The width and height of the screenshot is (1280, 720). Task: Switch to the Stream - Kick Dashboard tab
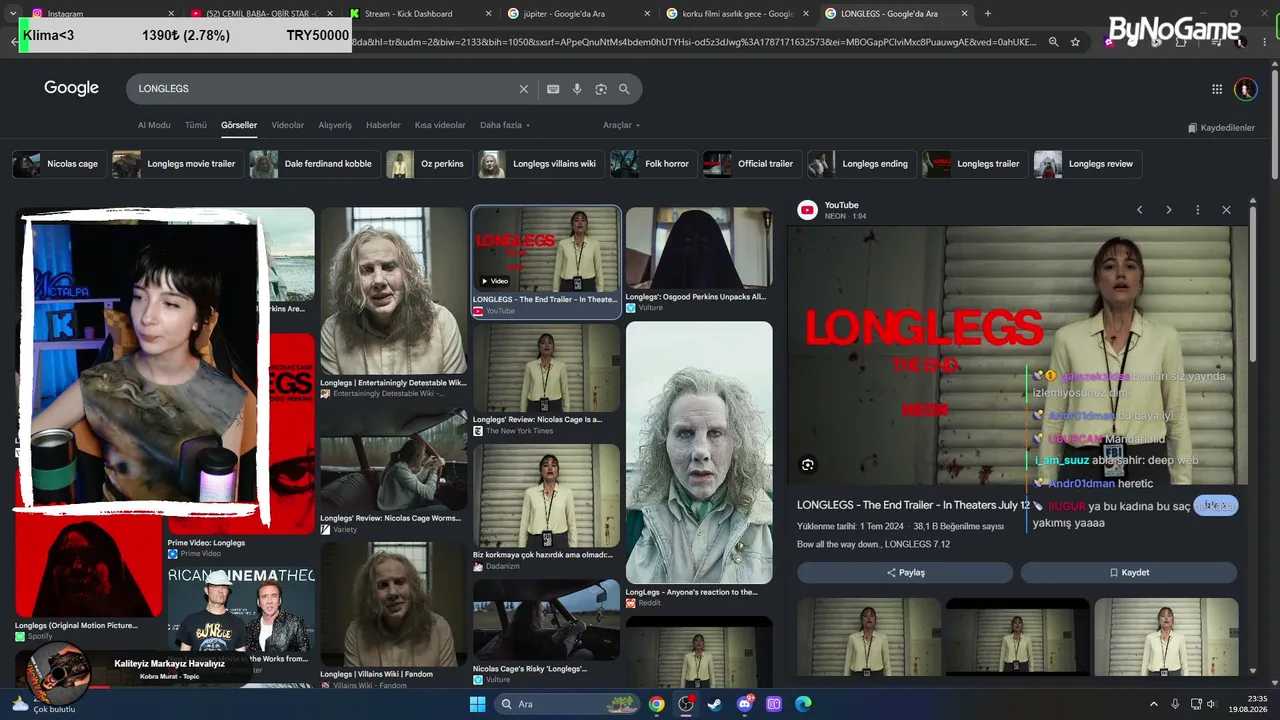pos(420,14)
